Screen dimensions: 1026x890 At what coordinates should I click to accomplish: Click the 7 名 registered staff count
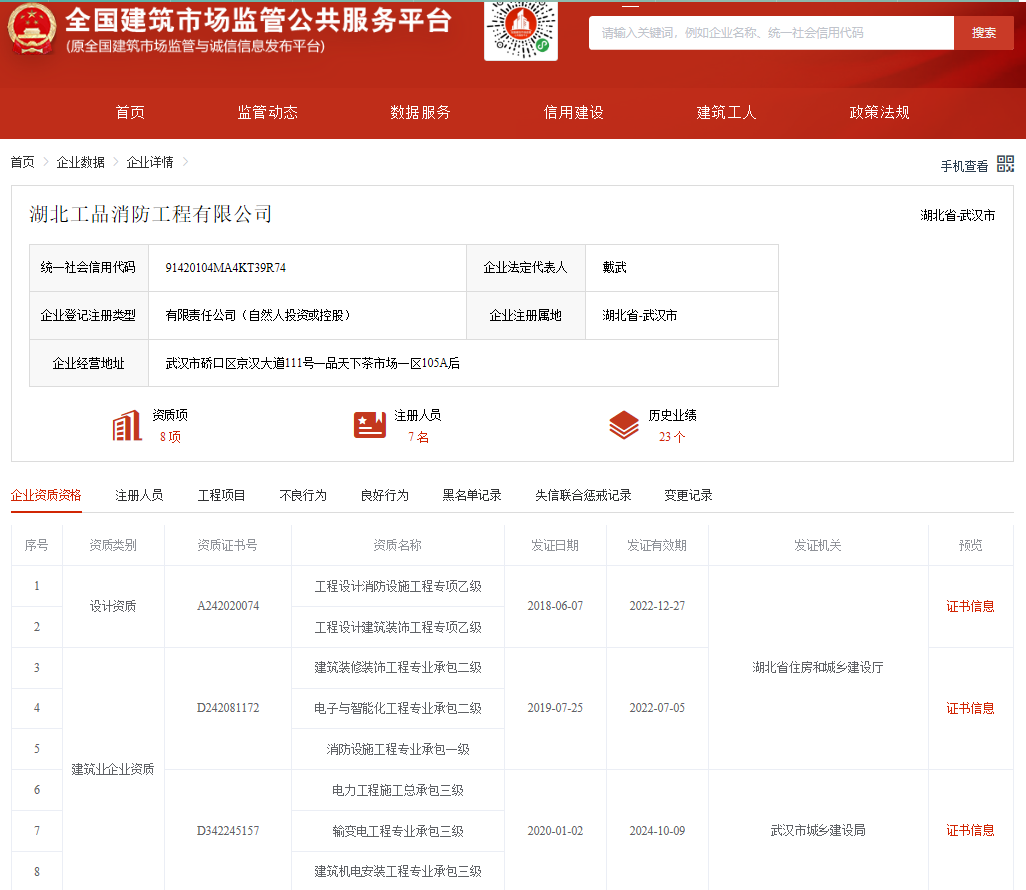tap(418, 437)
